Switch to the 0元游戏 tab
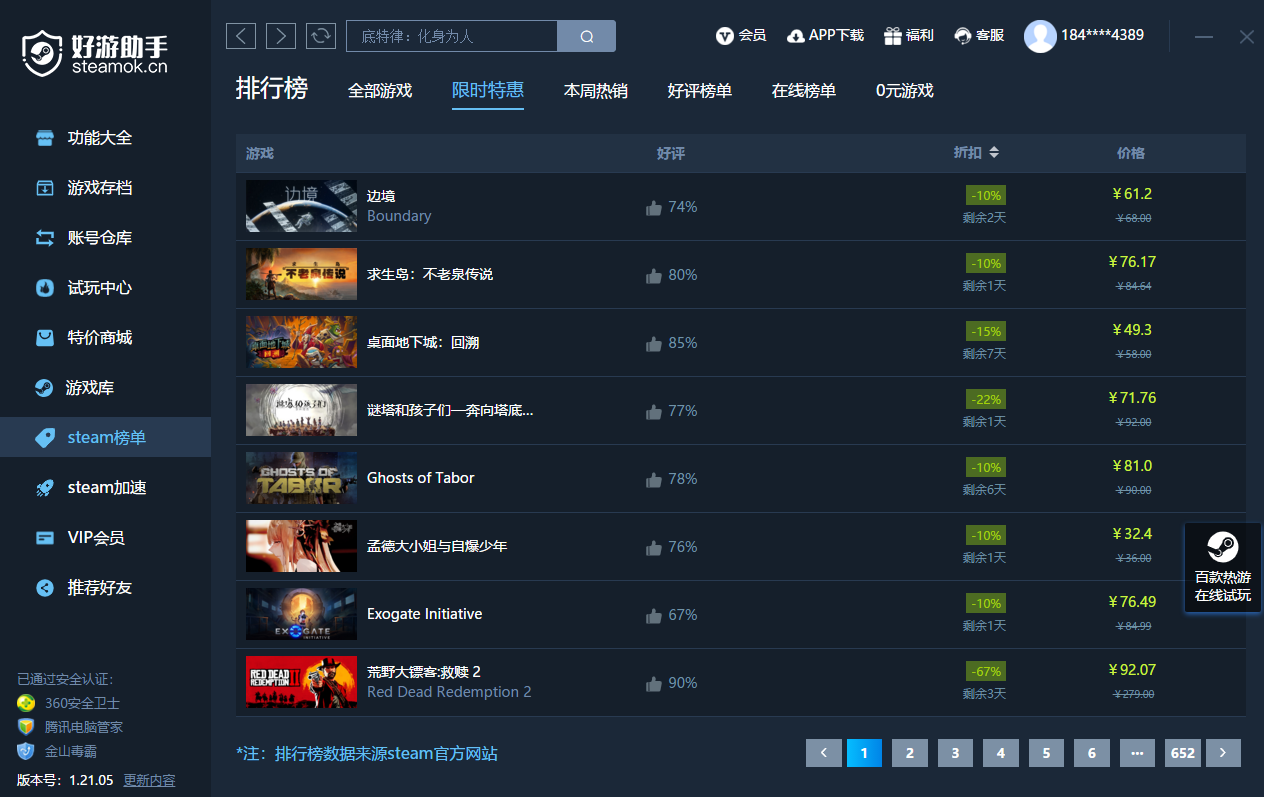The image size is (1264, 797). pos(905,91)
